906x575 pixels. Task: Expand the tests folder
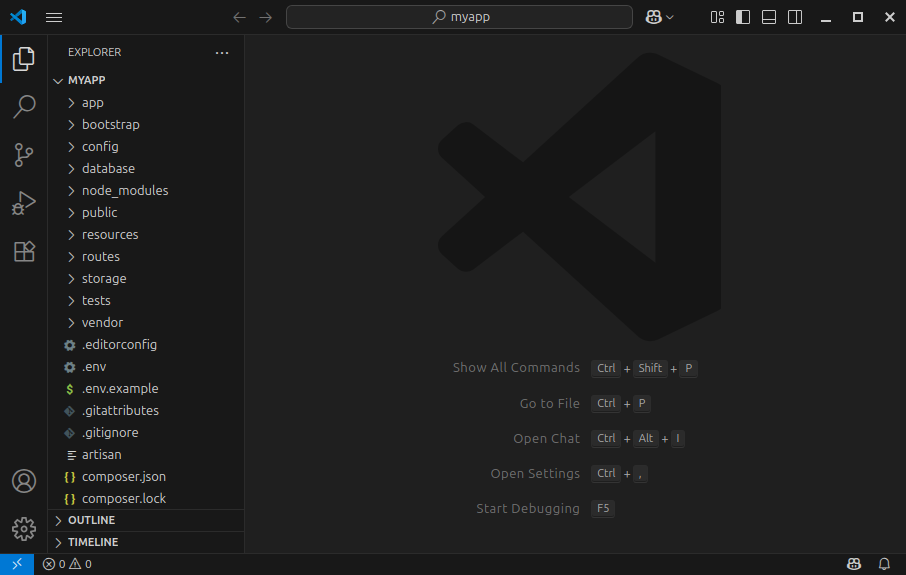(x=146, y=301)
